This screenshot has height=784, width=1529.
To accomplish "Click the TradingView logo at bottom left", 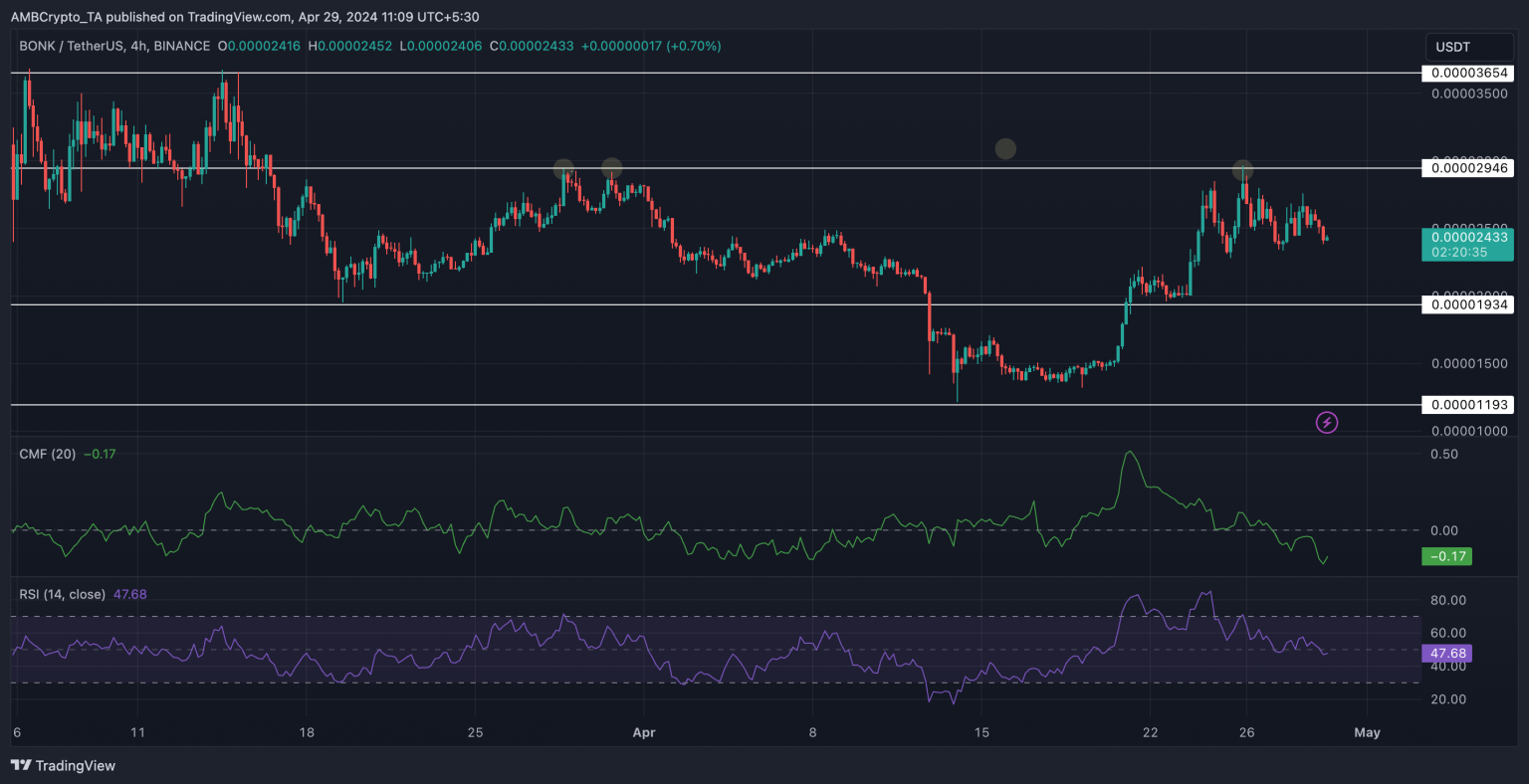I will [x=63, y=765].
